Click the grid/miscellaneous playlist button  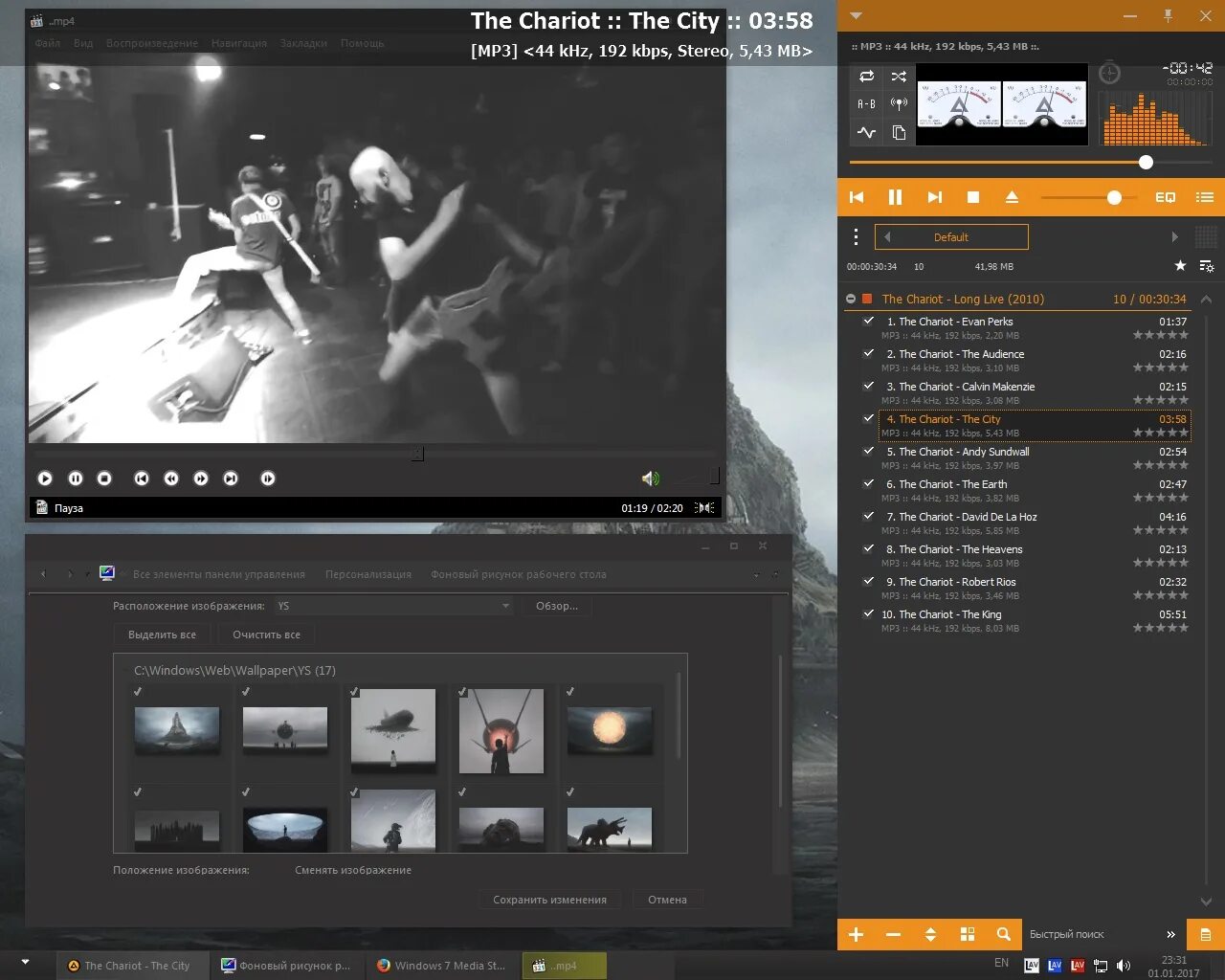point(968,934)
